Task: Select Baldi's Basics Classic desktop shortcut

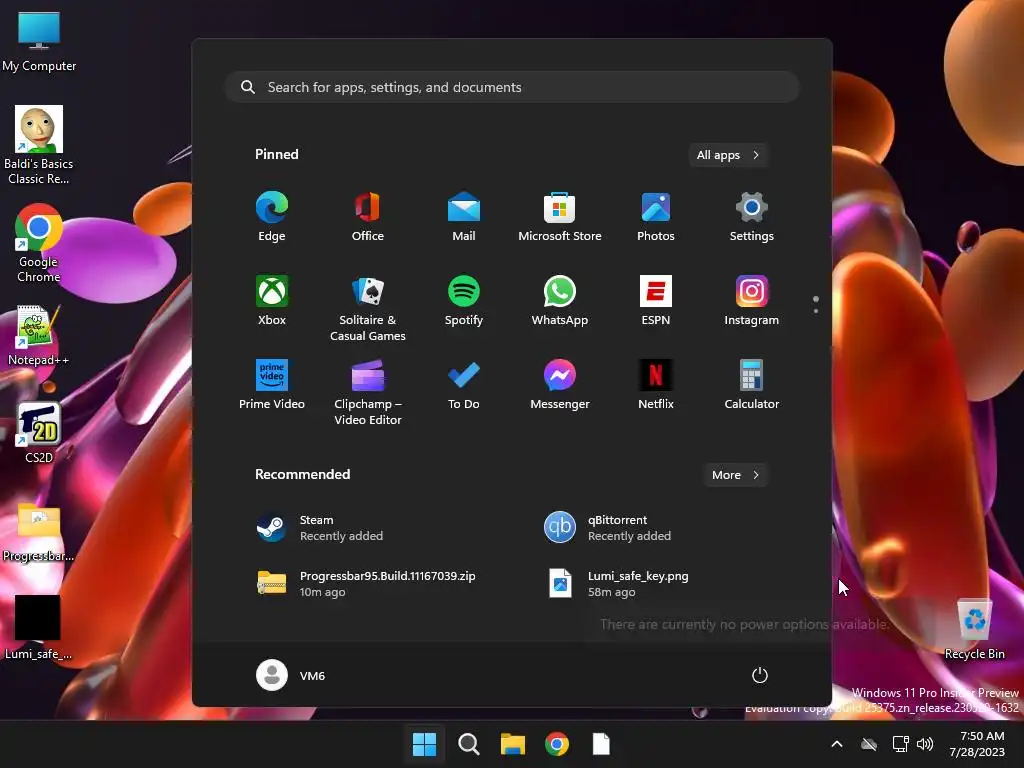Action: pyautogui.click(x=39, y=145)
